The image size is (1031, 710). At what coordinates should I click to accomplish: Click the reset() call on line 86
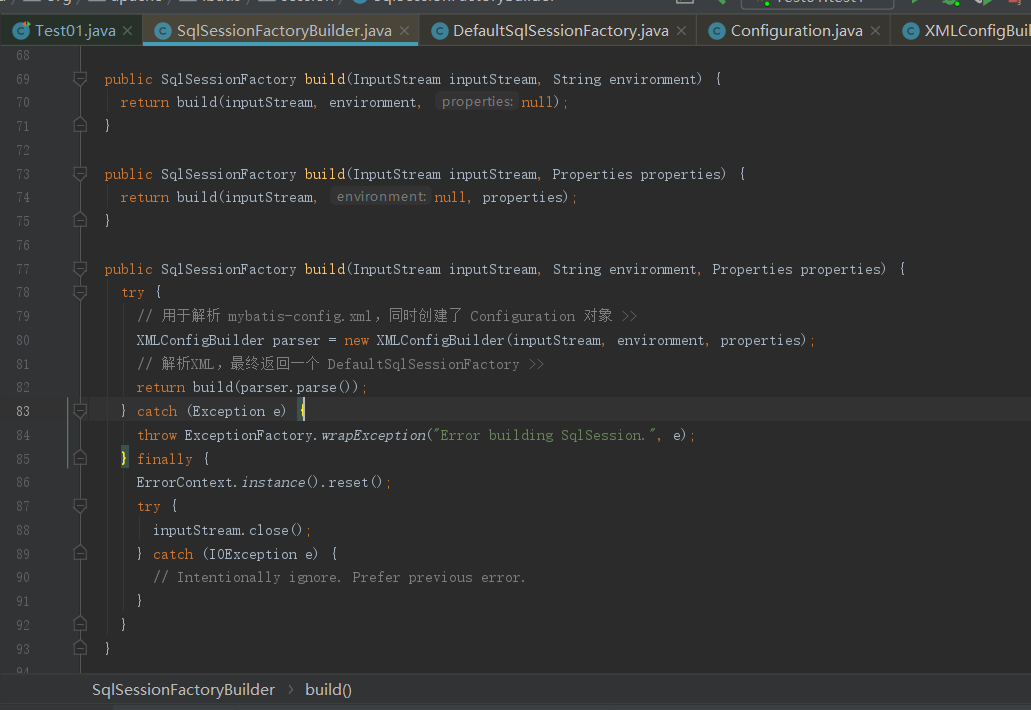(x=355, y=483)
